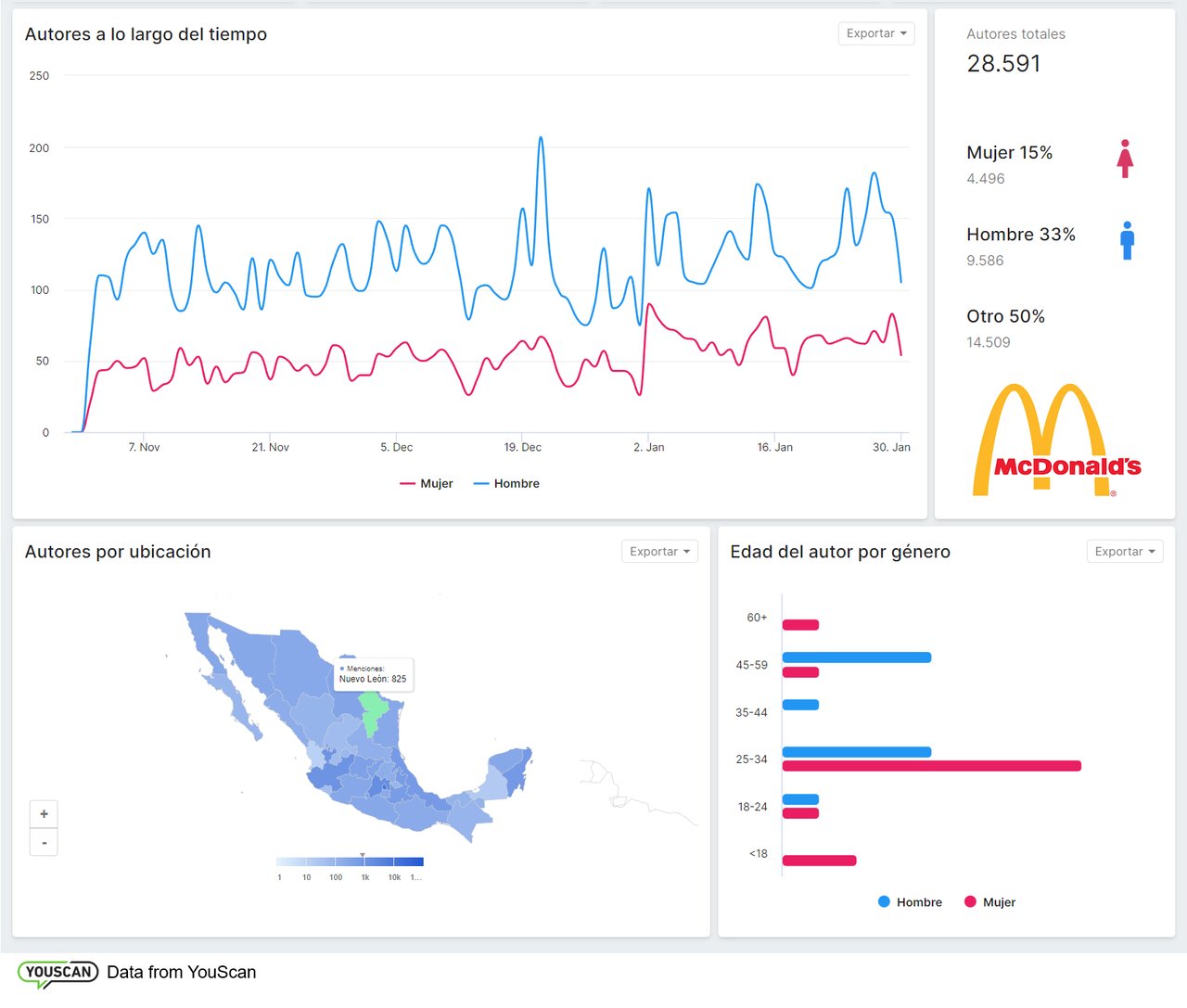Viewport: 1187px width, 1008px height.
Task: Click the Edad del autor por género panel title
Action: point(838,551)
